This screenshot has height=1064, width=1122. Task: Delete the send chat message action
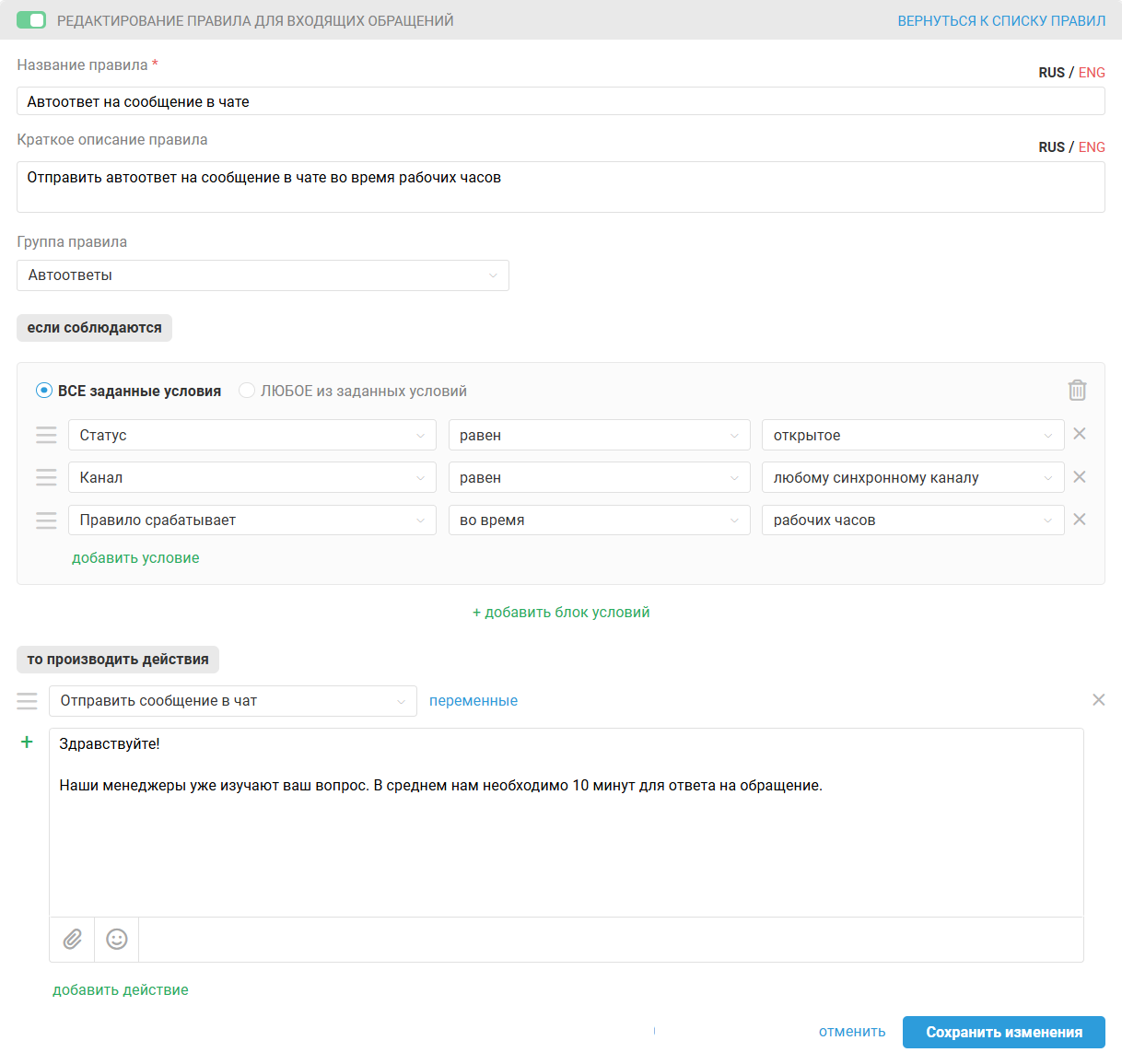pyautogui.click(x=1098, y=700)
